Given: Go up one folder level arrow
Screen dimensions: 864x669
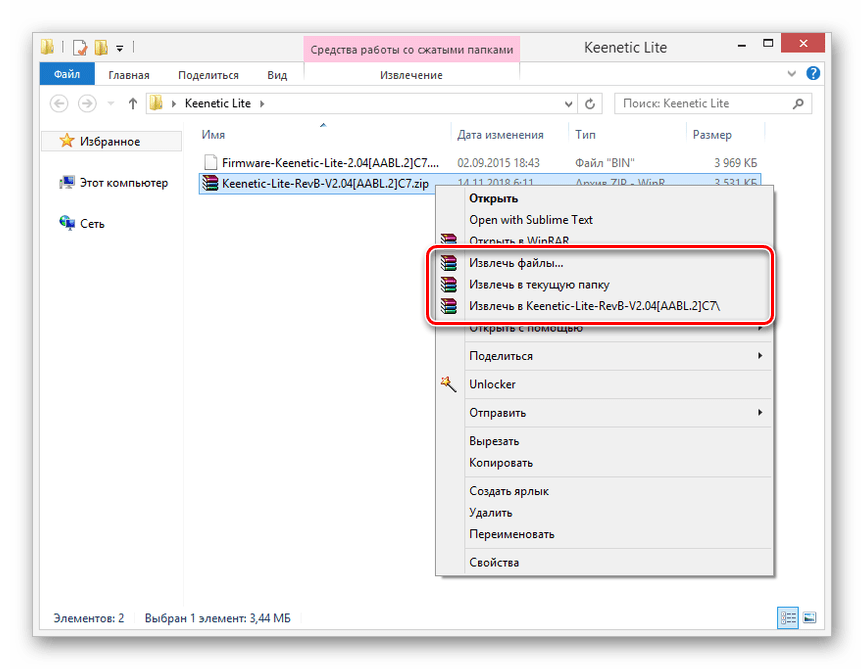Looking at the screenshot, I should pos(132,104).
